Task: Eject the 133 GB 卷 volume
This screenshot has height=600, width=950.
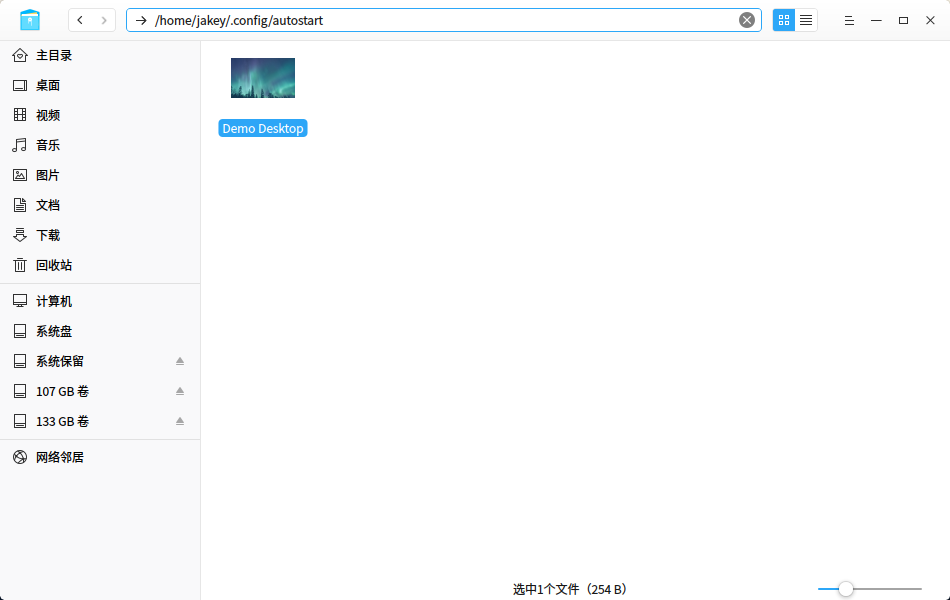Action: [x=180, y=421]
